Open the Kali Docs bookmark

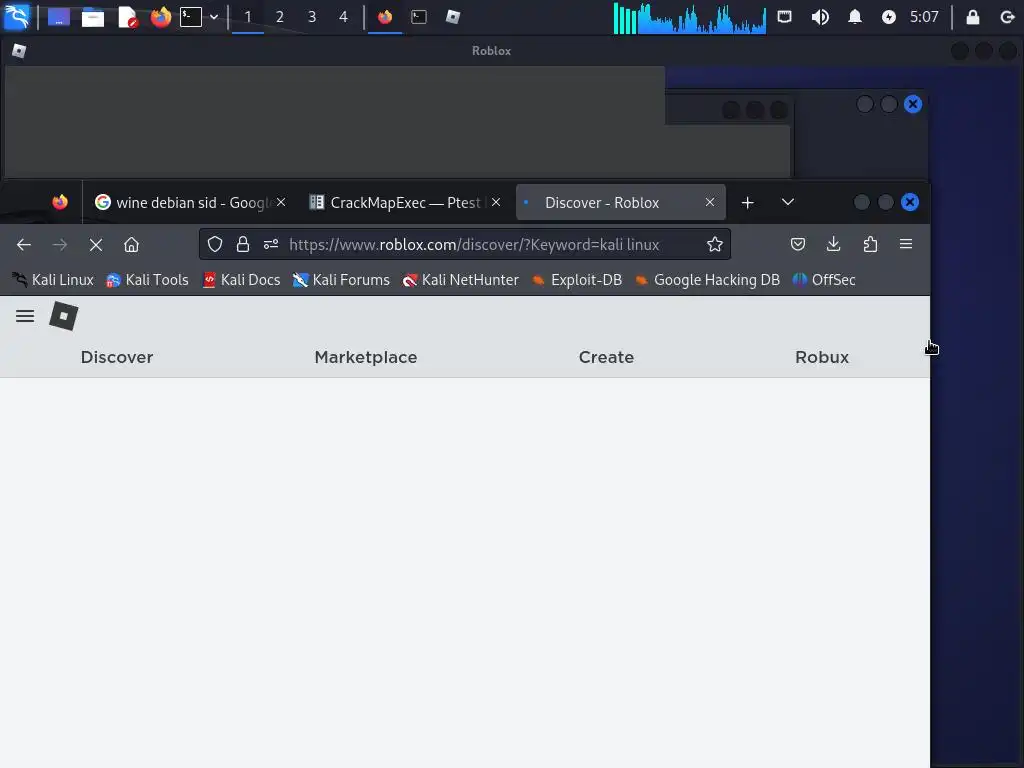click(242, 280)
